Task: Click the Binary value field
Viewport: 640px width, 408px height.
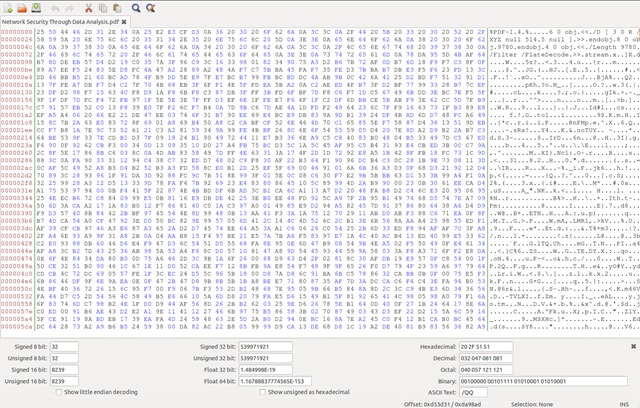Action: (543, 381)
